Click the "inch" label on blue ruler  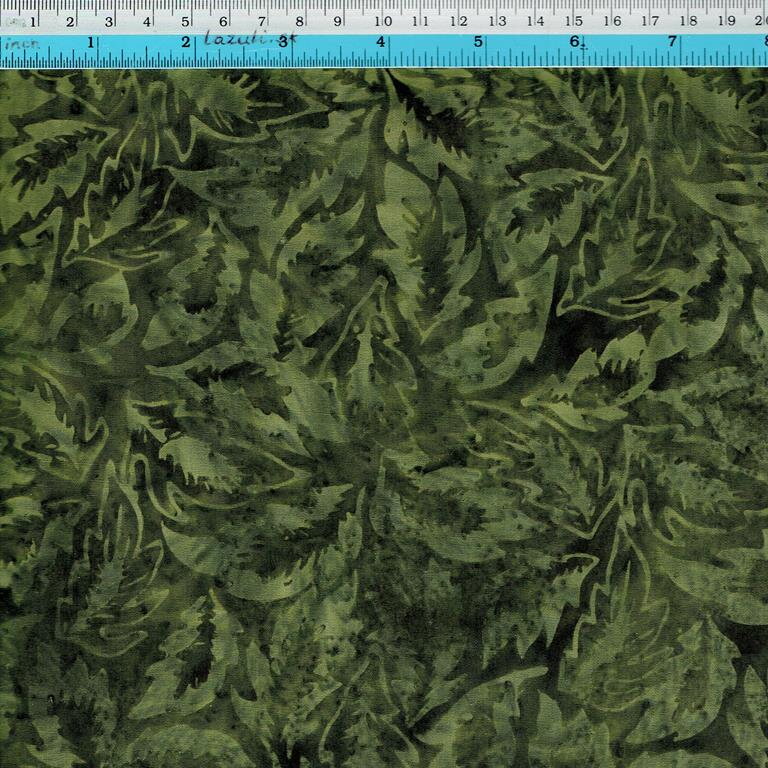[x=22, y=44]
